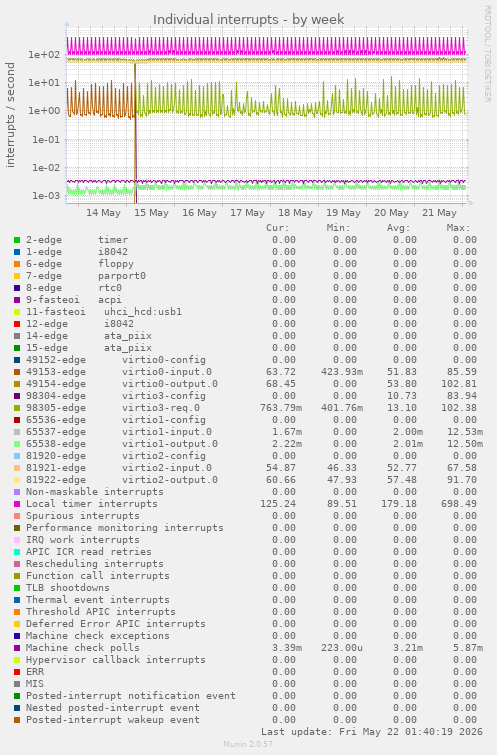Viewport: 497px width, 755px height.
Task: Click the virtio1-output.0 light green swatch
Action: 17,444
